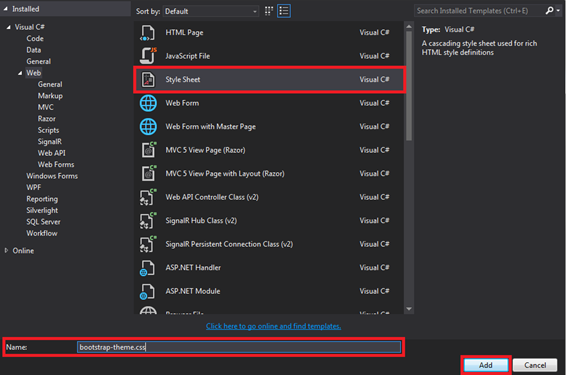Choose the ASP.NET Module icon
Screen dimensions: 566x375
(x=147, y=291)
